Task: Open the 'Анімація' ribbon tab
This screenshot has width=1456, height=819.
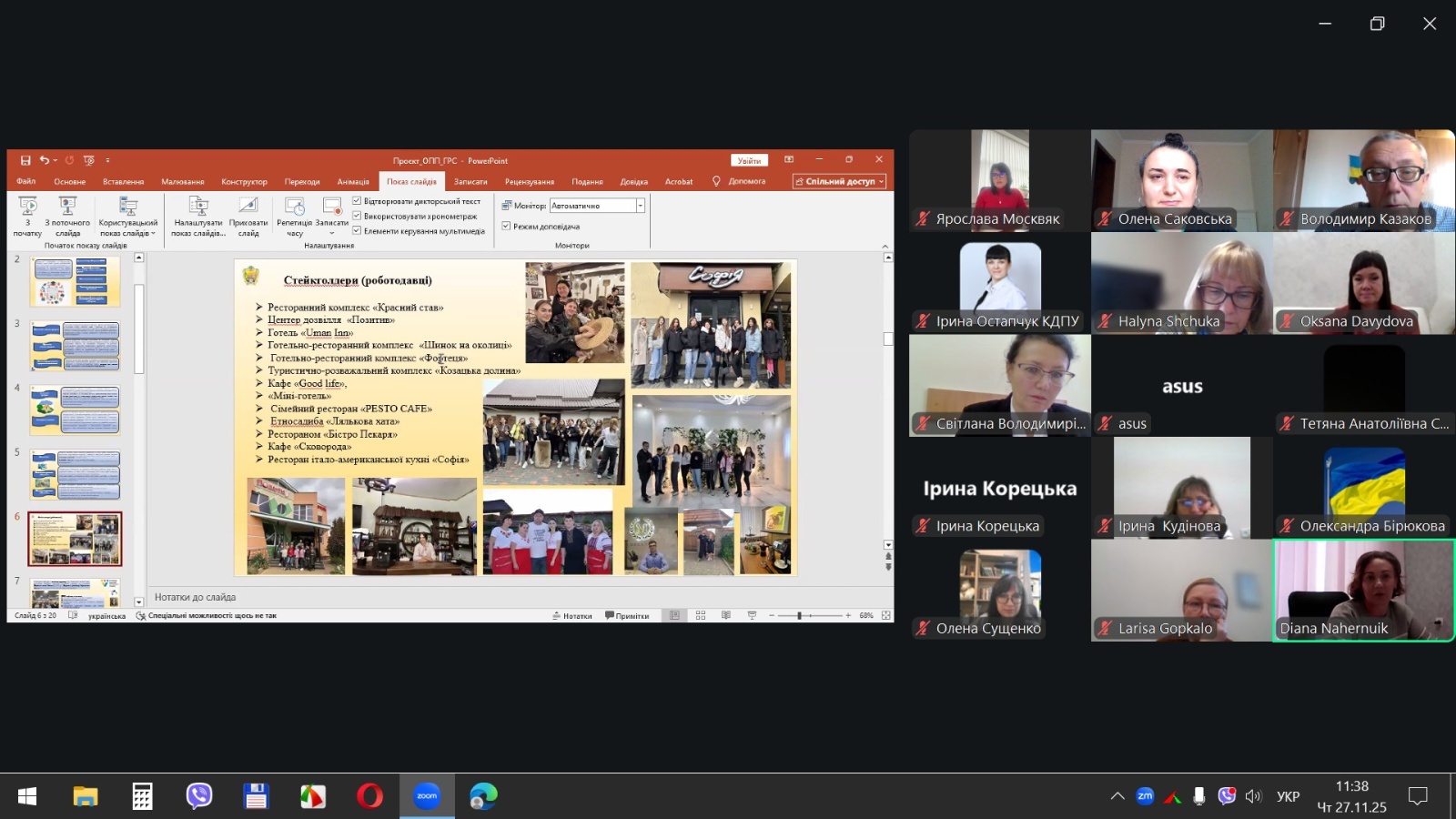Action: 353,182
